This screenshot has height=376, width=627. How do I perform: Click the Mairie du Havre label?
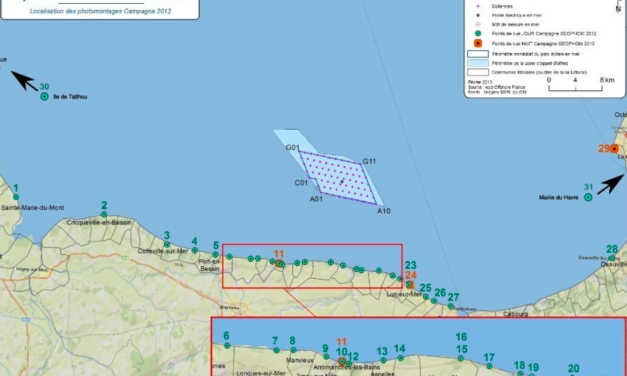[x=559, y=198]
